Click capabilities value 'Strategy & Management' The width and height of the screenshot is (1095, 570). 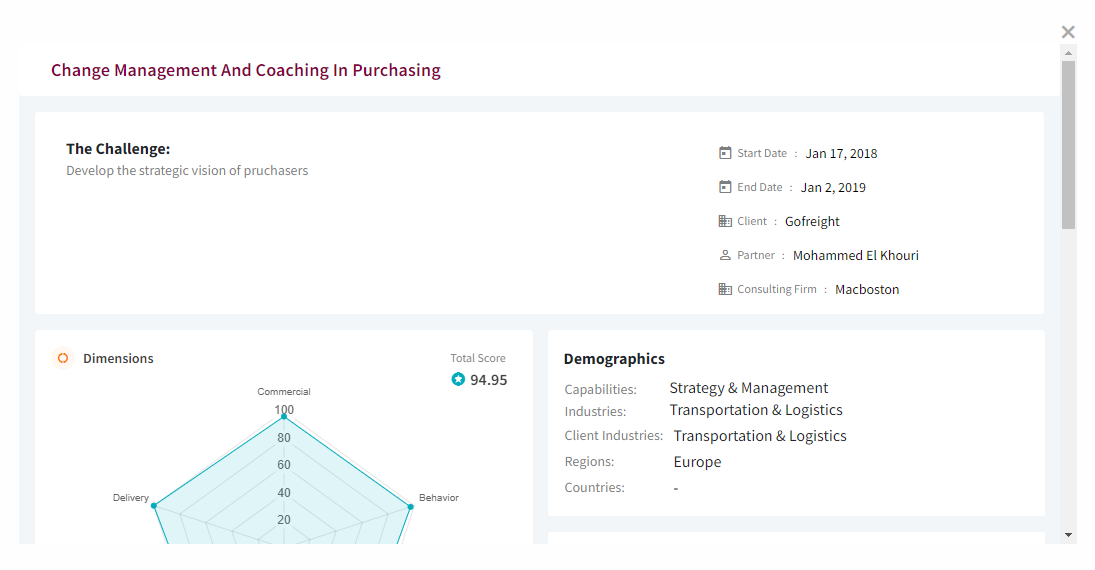(749, 388)
